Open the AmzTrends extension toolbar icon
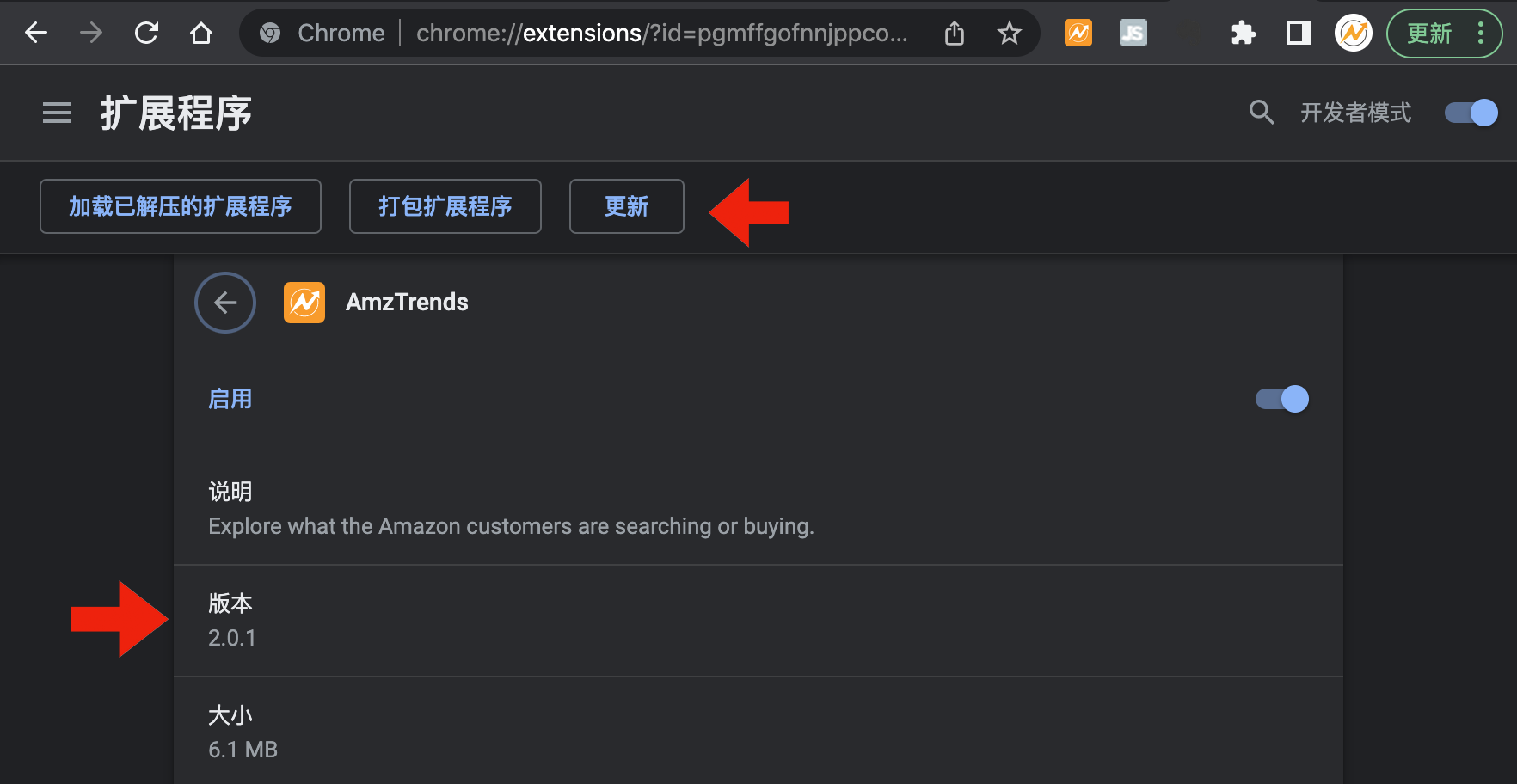 [1078, 34]
